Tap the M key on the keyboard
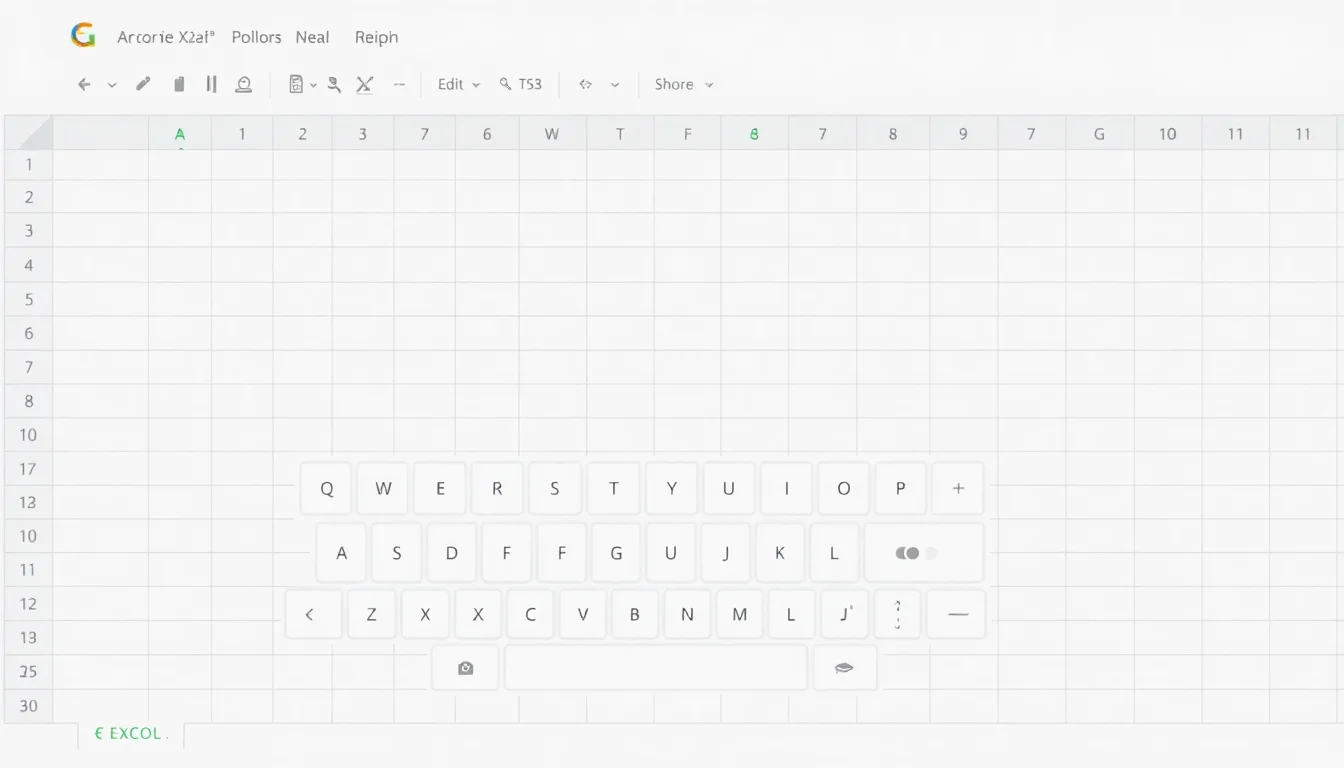 tap(739, 615)
